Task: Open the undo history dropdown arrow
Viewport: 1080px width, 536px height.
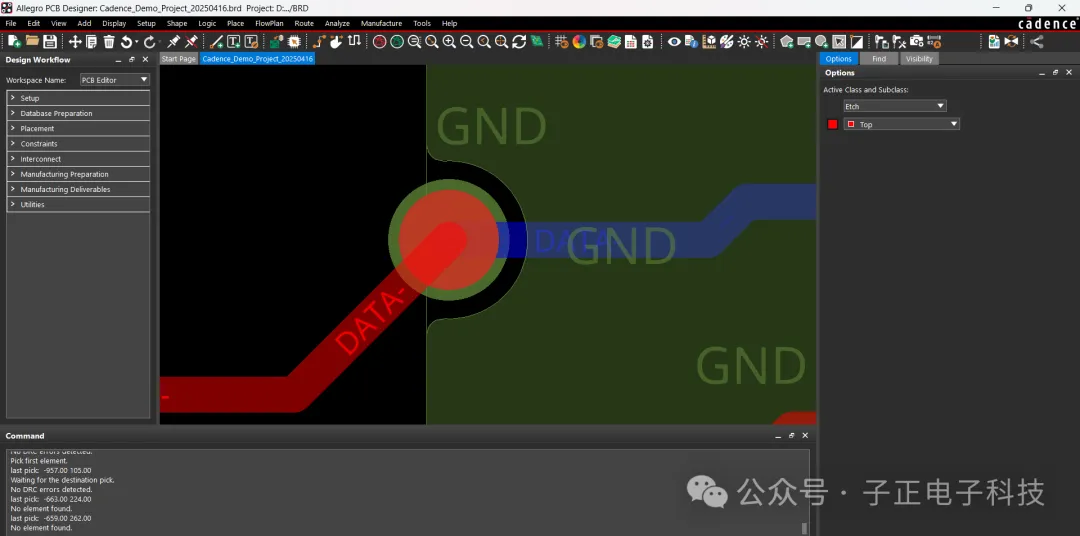Action: (x=136, y=42)
